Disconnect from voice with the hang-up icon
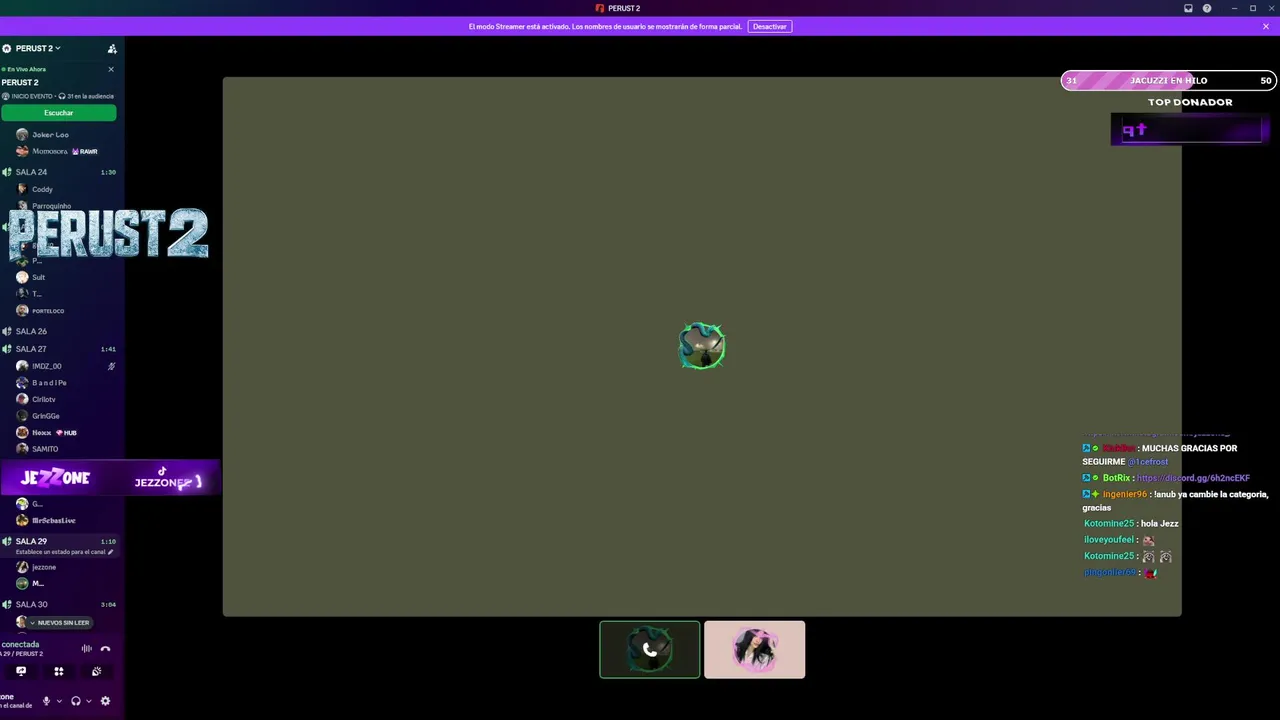Viewport: 1280px width, 720px height. tap(105, 649)
